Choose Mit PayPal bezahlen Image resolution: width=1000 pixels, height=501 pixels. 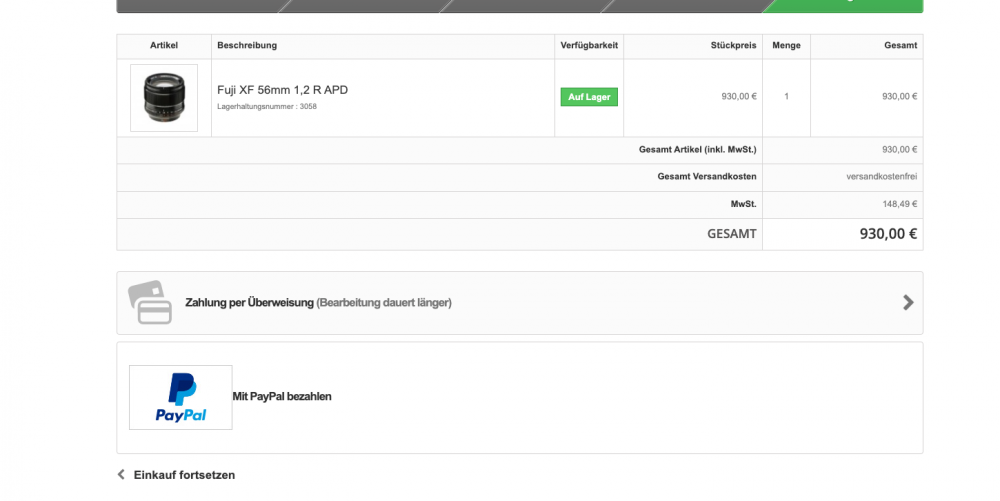coord(282,396)
